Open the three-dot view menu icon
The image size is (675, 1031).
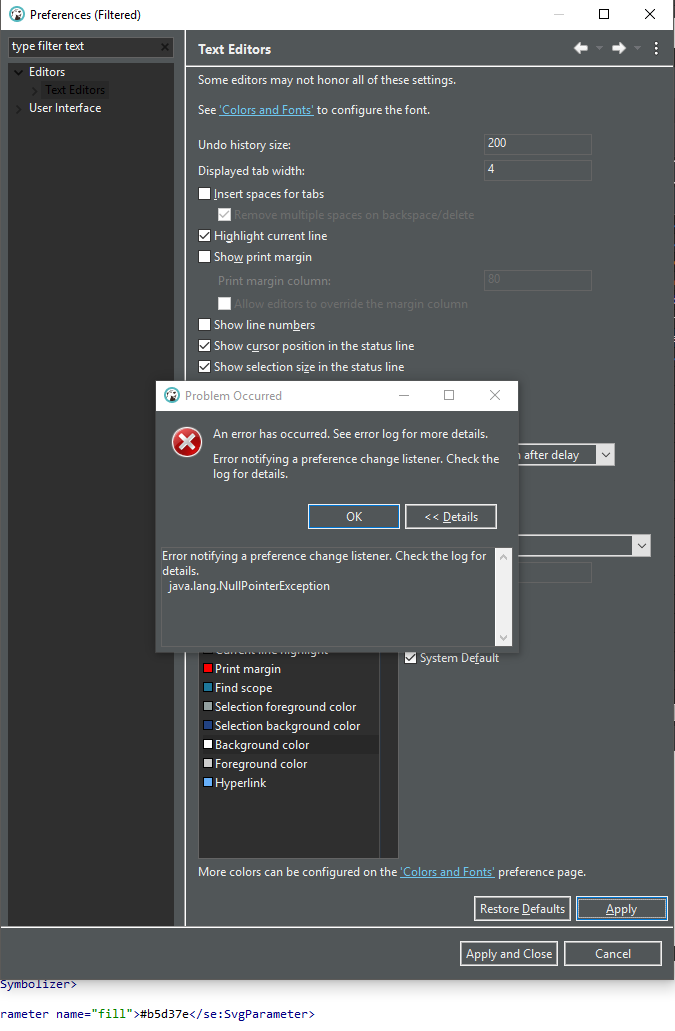656,48
